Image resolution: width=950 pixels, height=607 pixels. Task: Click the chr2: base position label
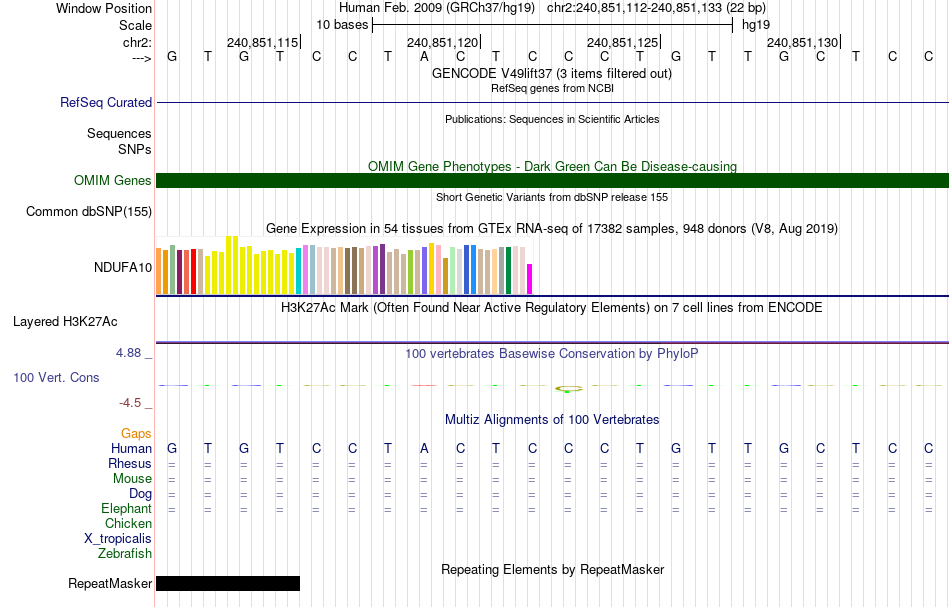point(137,42)
